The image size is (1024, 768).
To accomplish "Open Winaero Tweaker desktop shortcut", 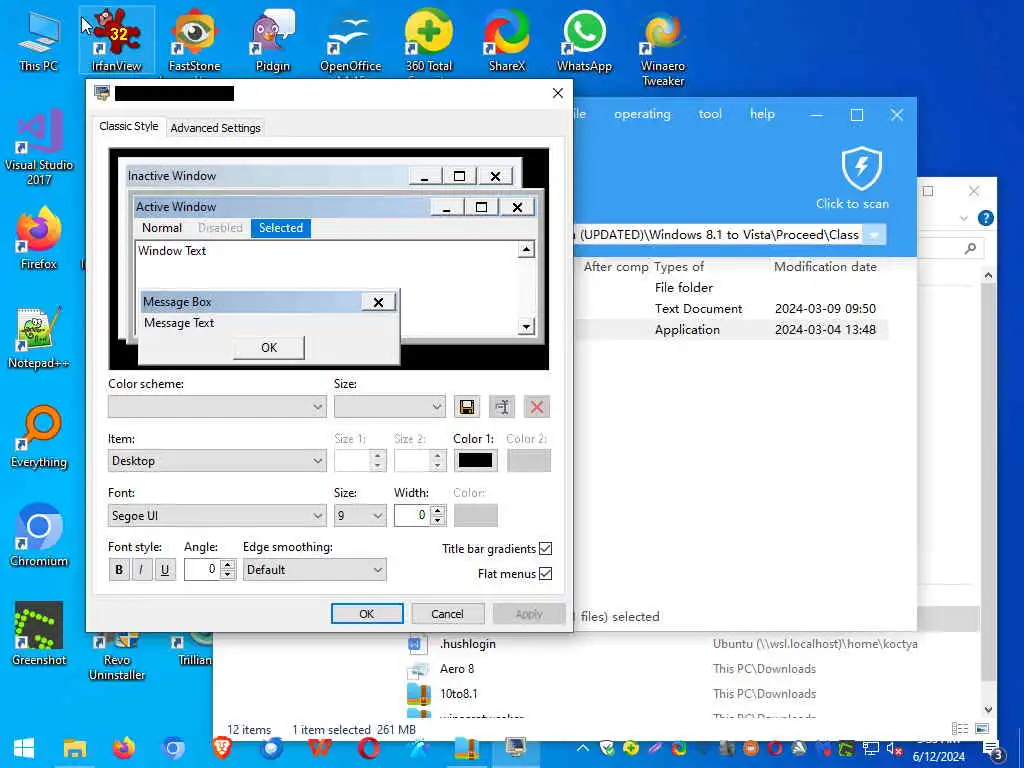I will 663,48.
